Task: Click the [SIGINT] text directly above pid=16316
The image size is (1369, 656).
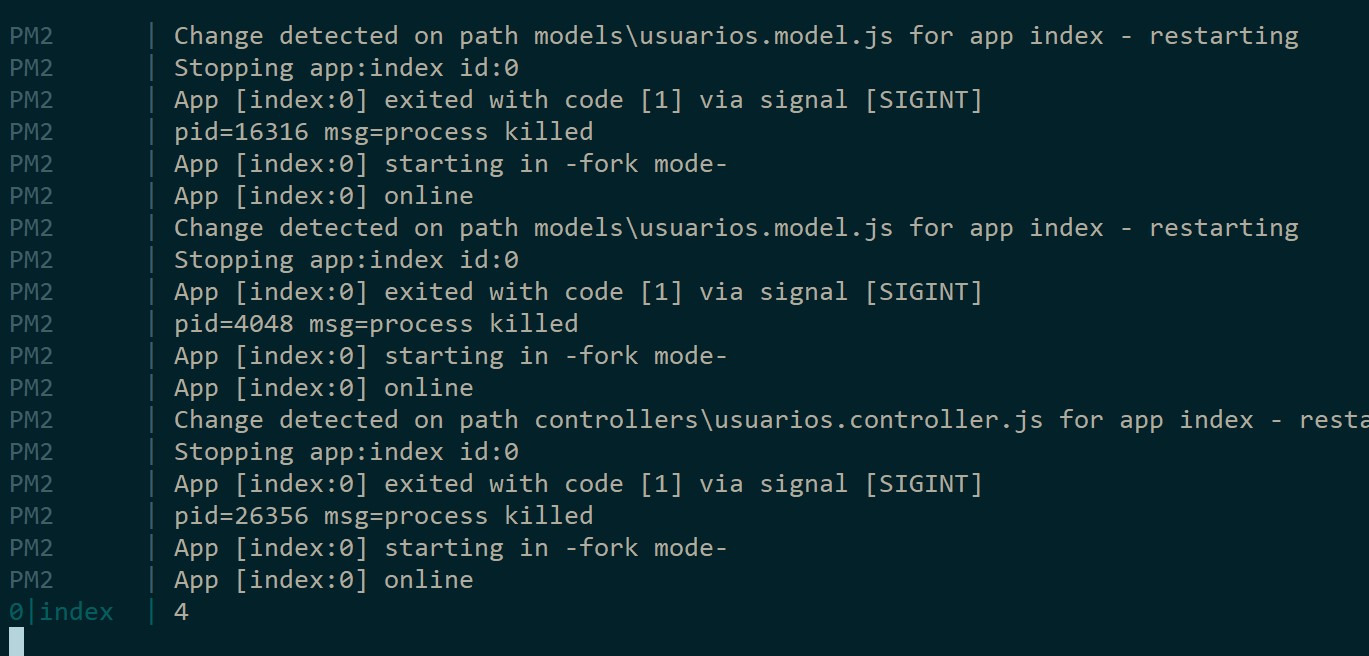Action: click(923, 100)
